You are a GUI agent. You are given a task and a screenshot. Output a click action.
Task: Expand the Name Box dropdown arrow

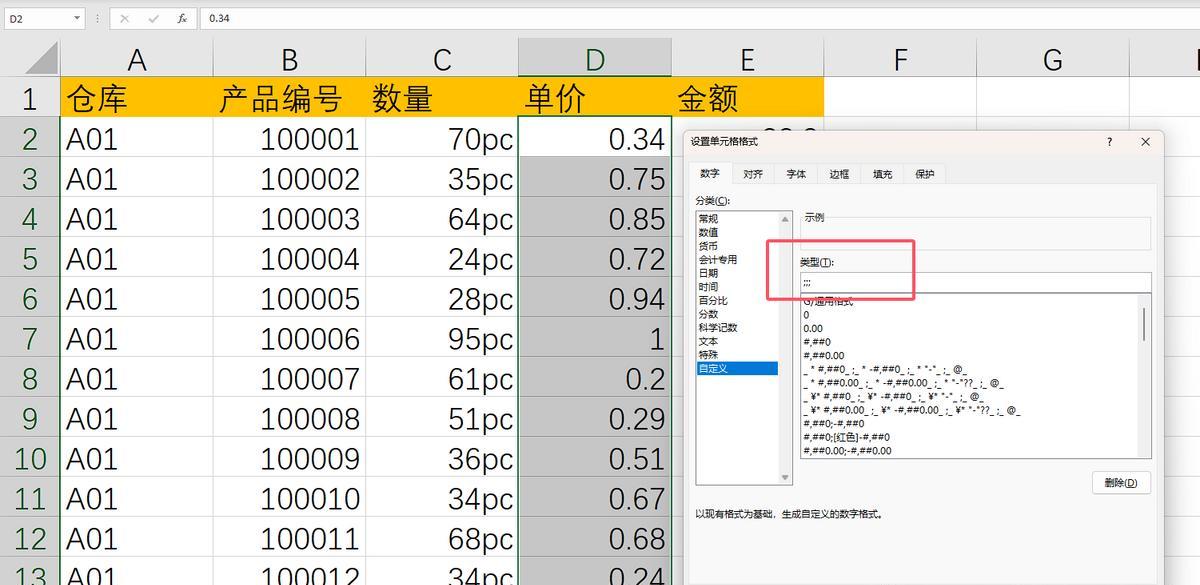78,18
